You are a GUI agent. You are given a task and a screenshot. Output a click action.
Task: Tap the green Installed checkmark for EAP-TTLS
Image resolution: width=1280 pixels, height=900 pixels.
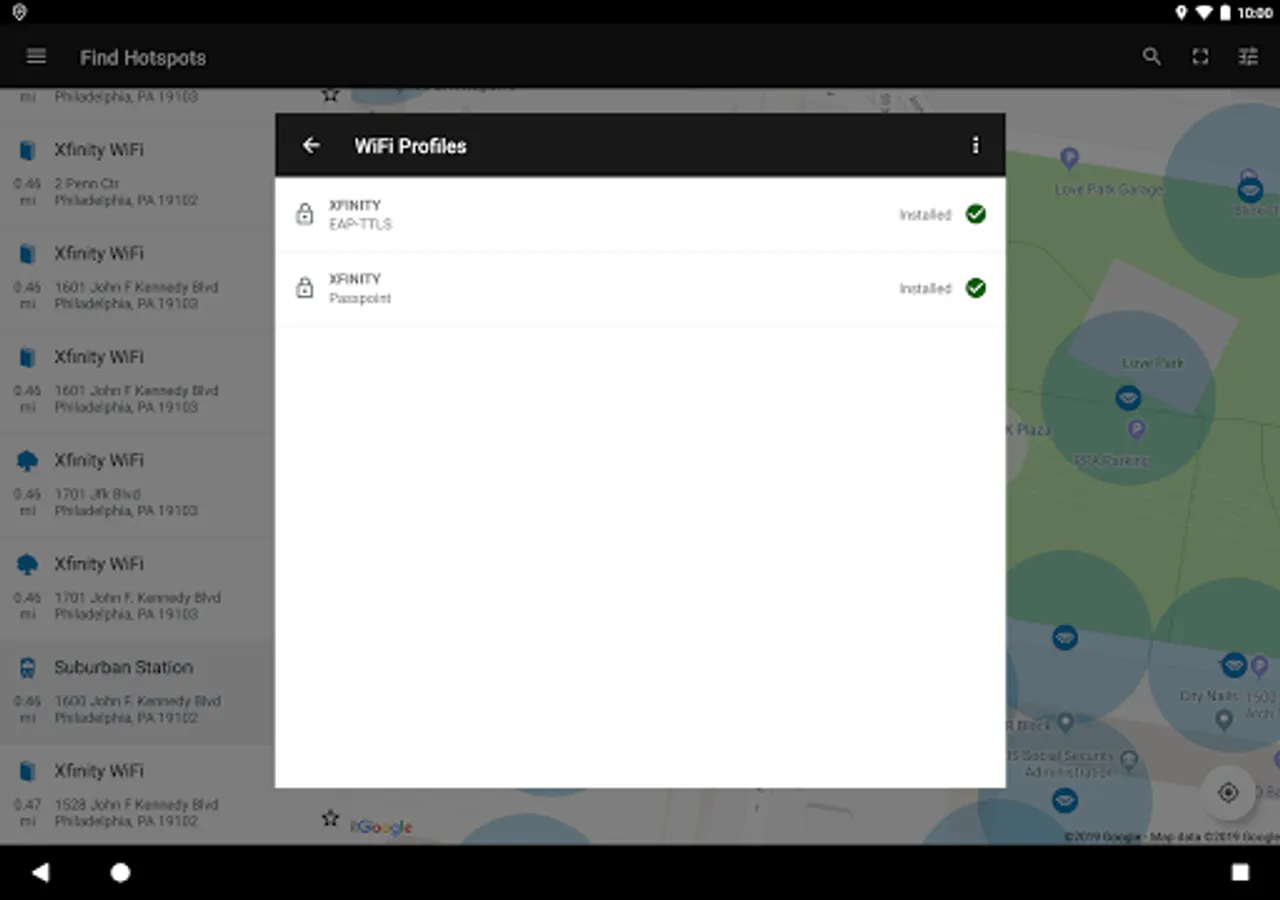976,214
